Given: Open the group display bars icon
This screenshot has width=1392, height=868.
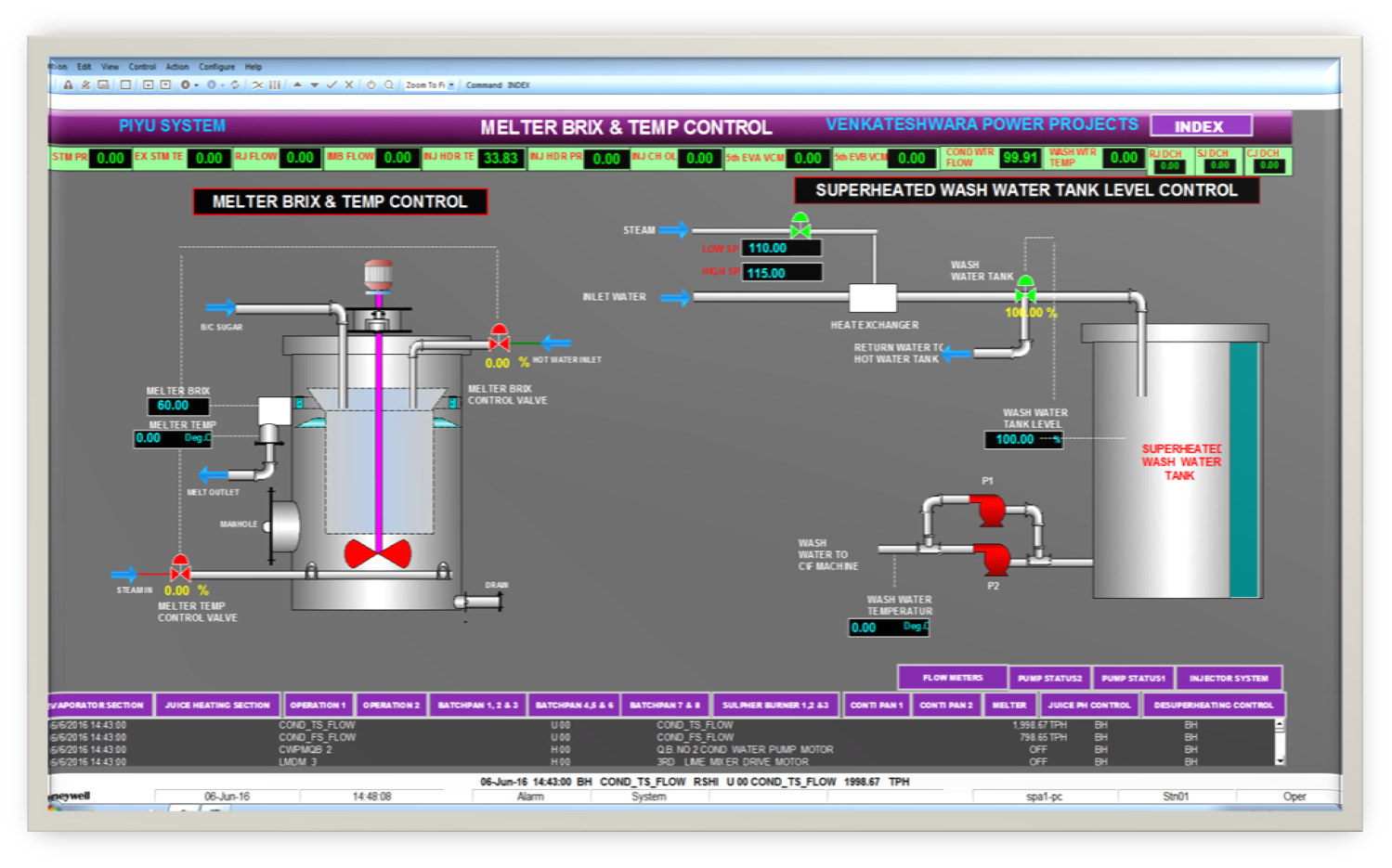Looking at the screenshot, I should click(275, 84).
